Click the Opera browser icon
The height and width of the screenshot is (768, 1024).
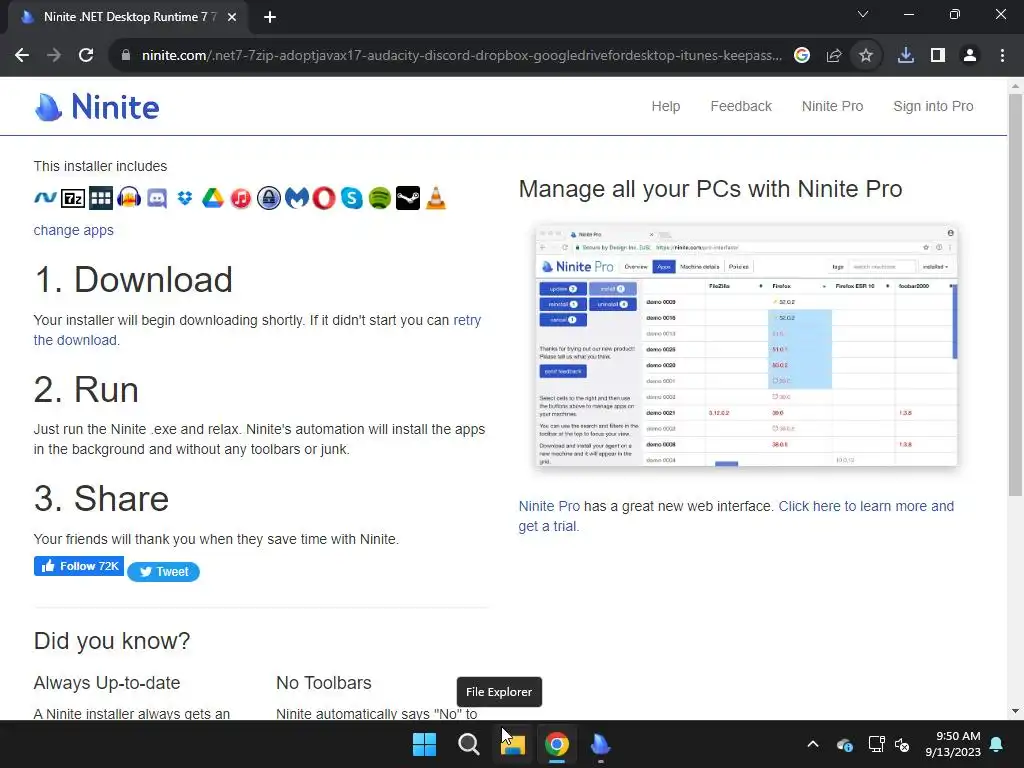tap(324, 197)
